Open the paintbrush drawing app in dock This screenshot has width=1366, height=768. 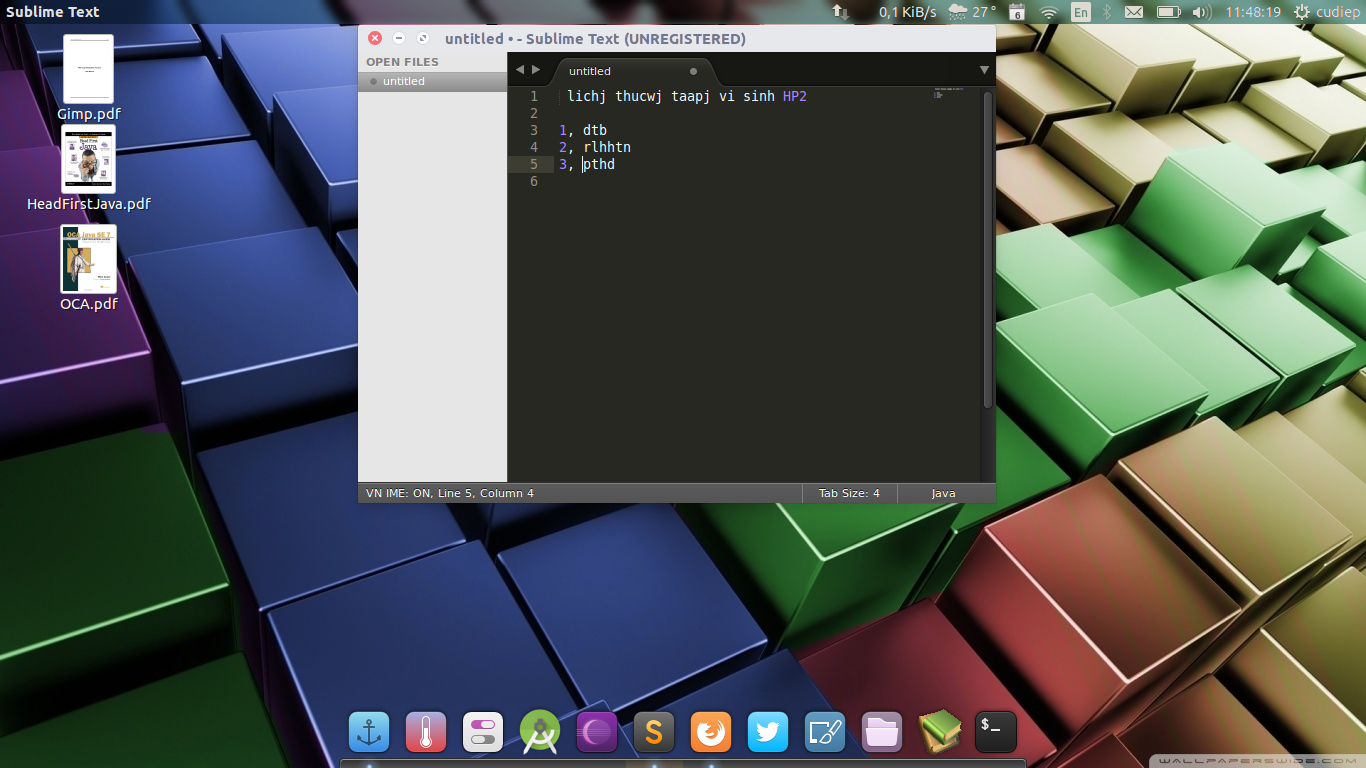(825, 733)
